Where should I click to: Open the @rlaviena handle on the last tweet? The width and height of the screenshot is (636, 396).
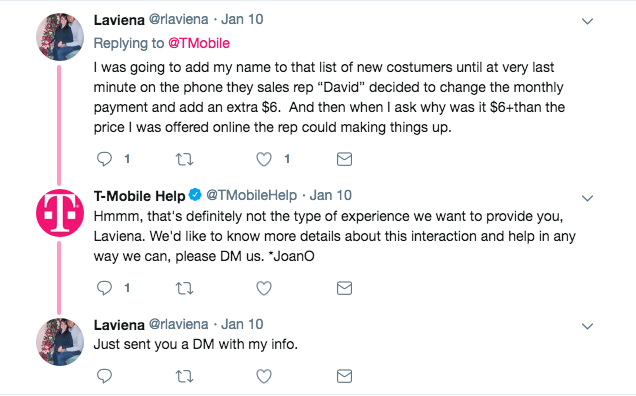click(178, 324)
